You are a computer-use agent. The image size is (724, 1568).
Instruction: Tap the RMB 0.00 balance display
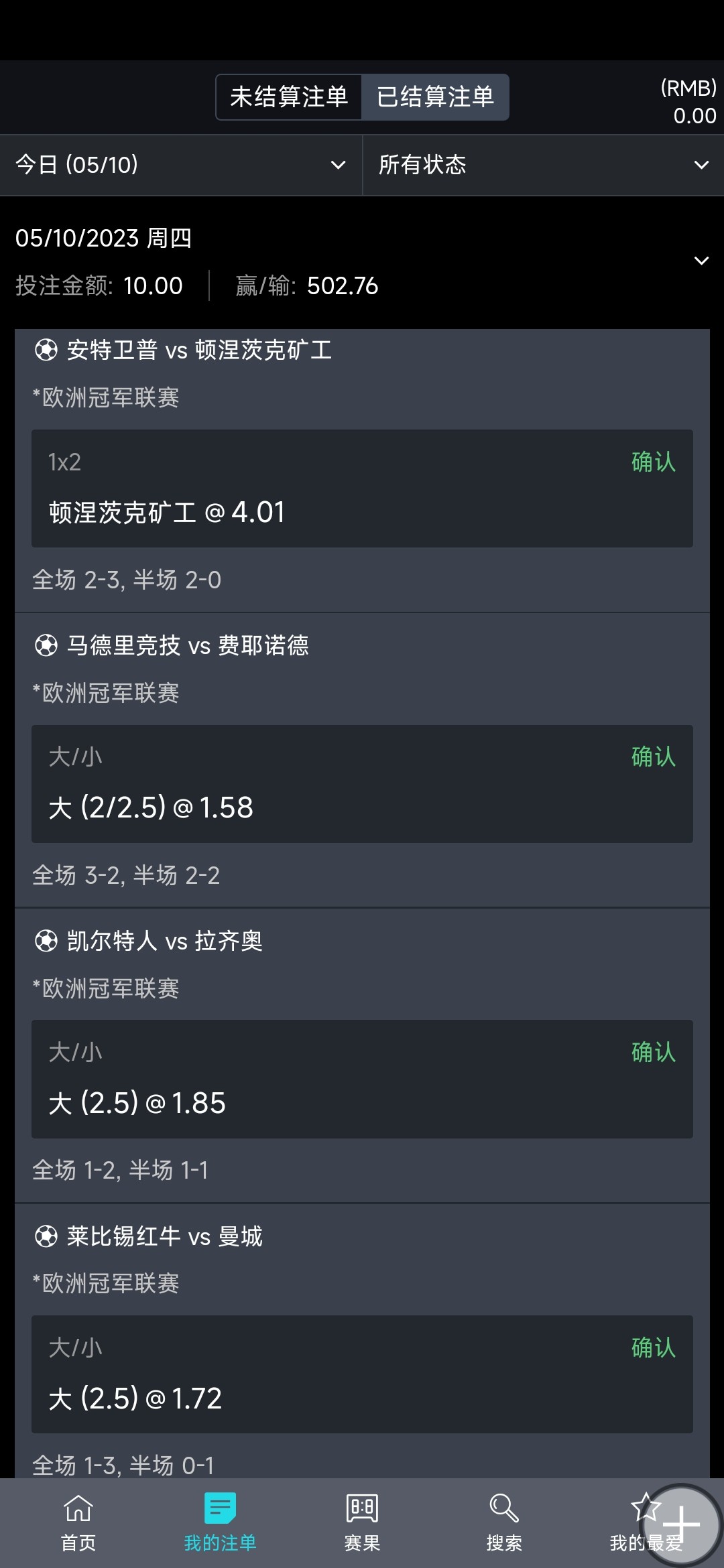pyautogui.click(x=688, y=102)
